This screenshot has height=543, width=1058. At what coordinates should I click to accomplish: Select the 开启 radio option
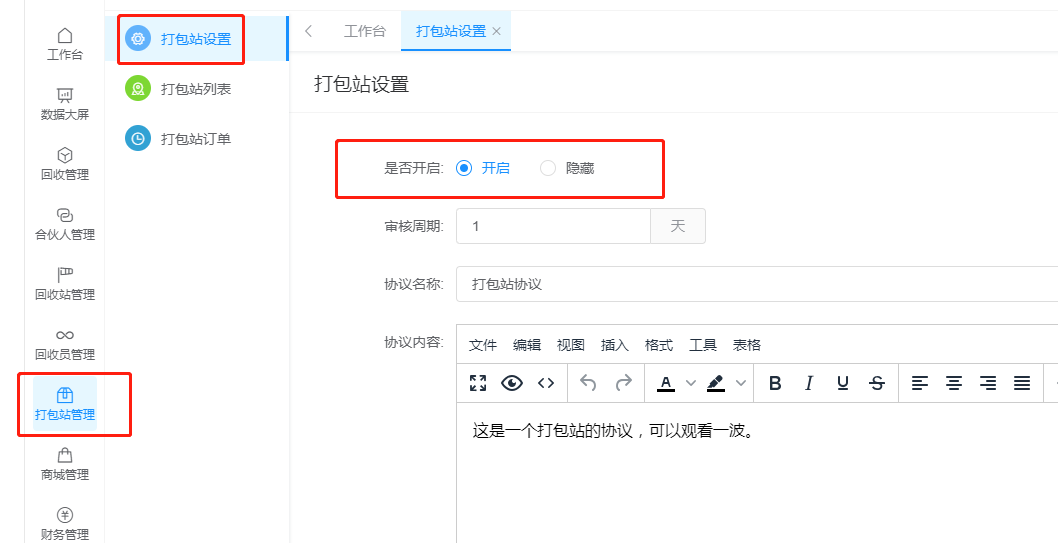(483, 169)
